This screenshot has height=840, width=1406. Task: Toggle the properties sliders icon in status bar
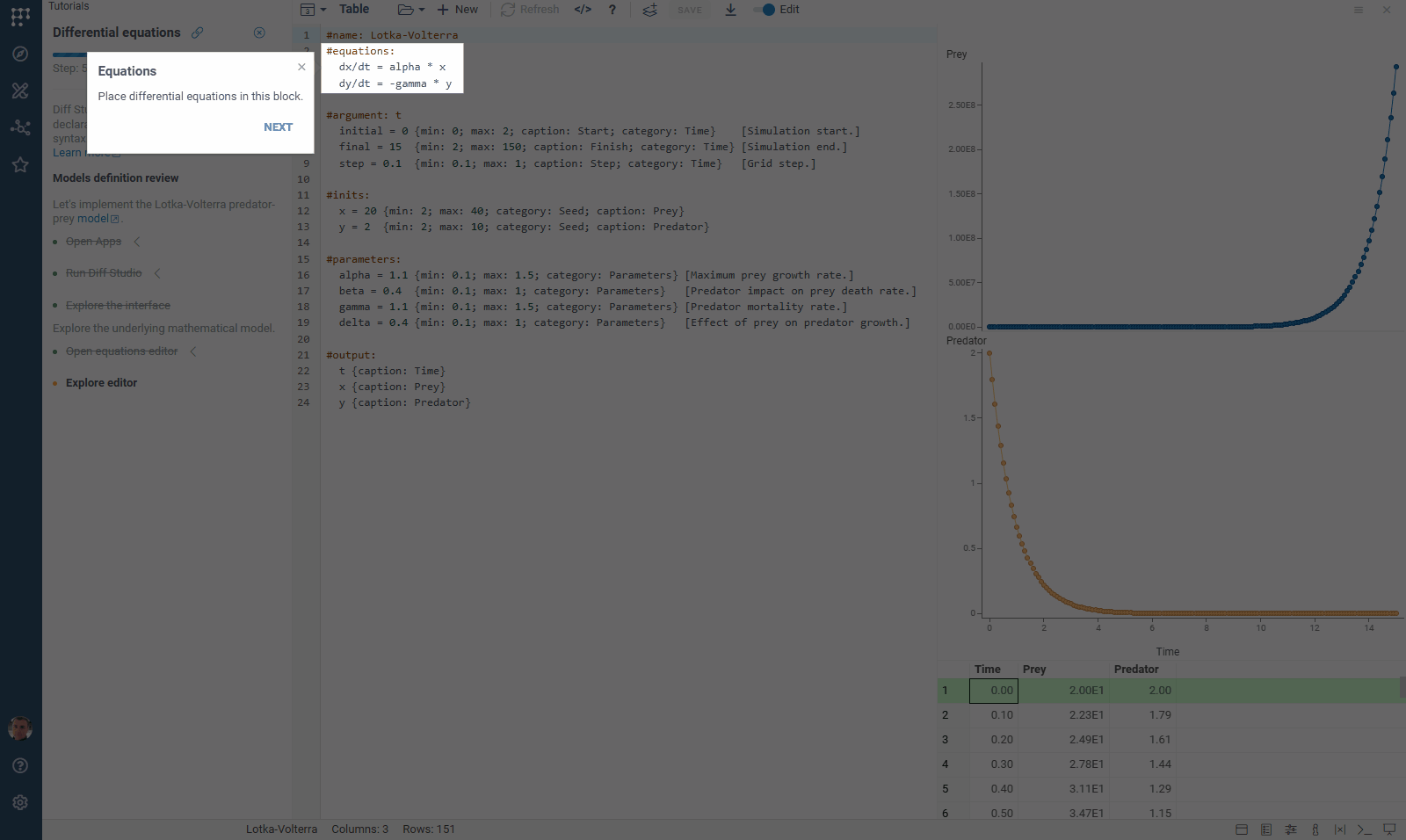click(1291, 829)
